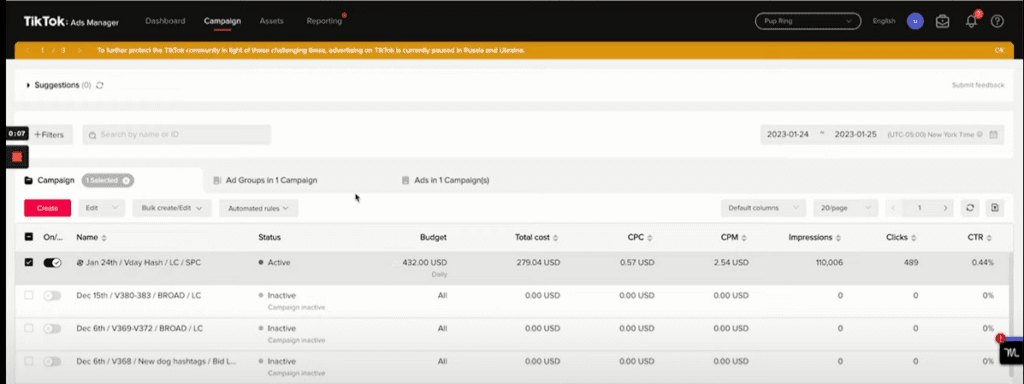Open the briefcase business center icon

point(942,21)
